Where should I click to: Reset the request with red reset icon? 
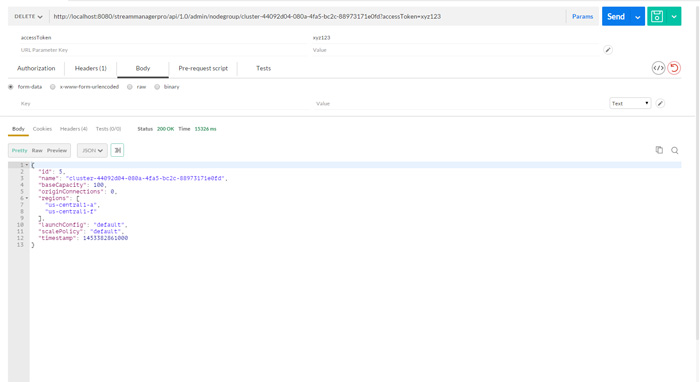(x=674, y=68)
